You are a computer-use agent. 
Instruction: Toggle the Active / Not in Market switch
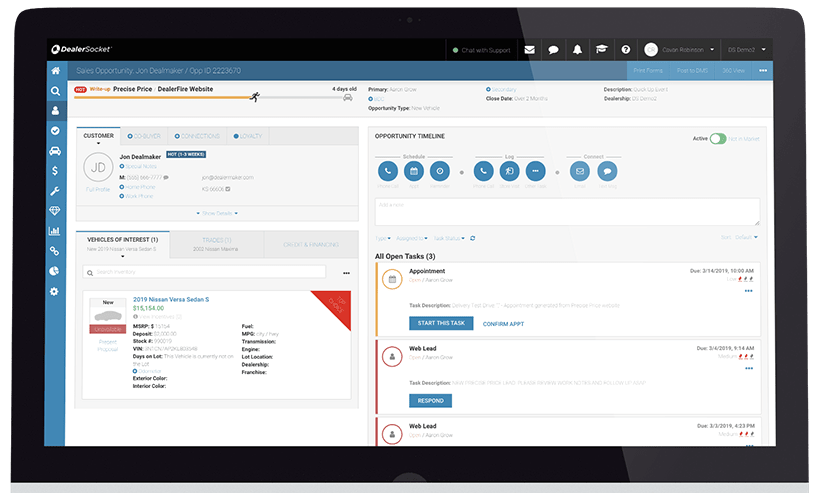click(718, 138)
